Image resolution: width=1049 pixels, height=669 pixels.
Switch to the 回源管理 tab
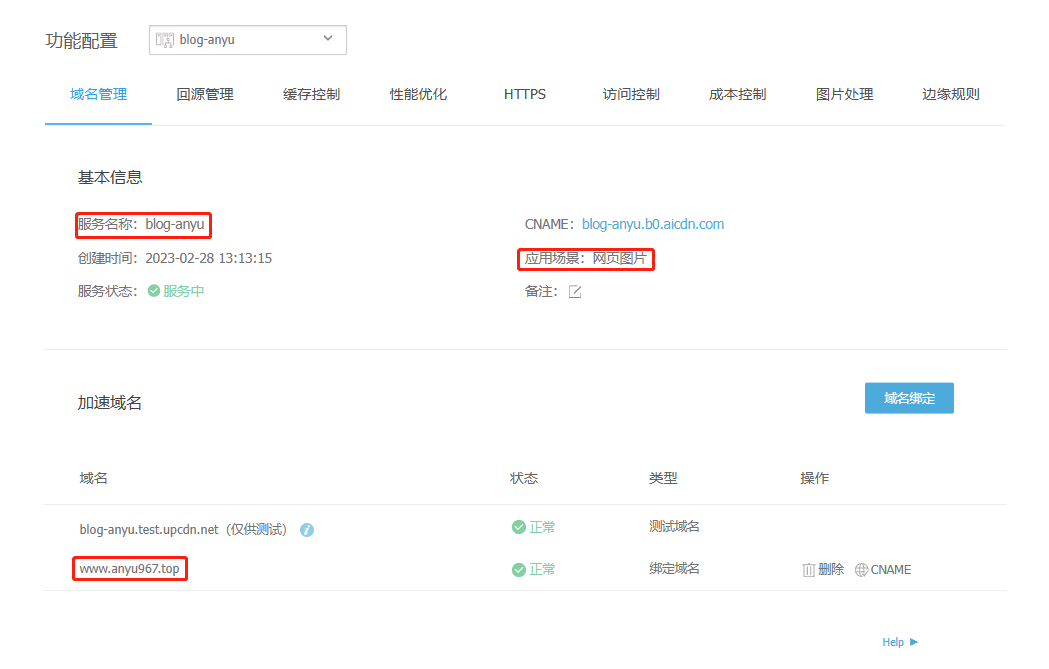[205, 94]
